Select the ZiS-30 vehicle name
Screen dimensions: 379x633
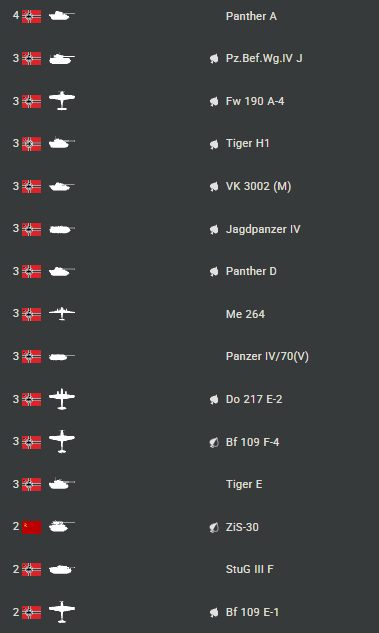[242, 527]
